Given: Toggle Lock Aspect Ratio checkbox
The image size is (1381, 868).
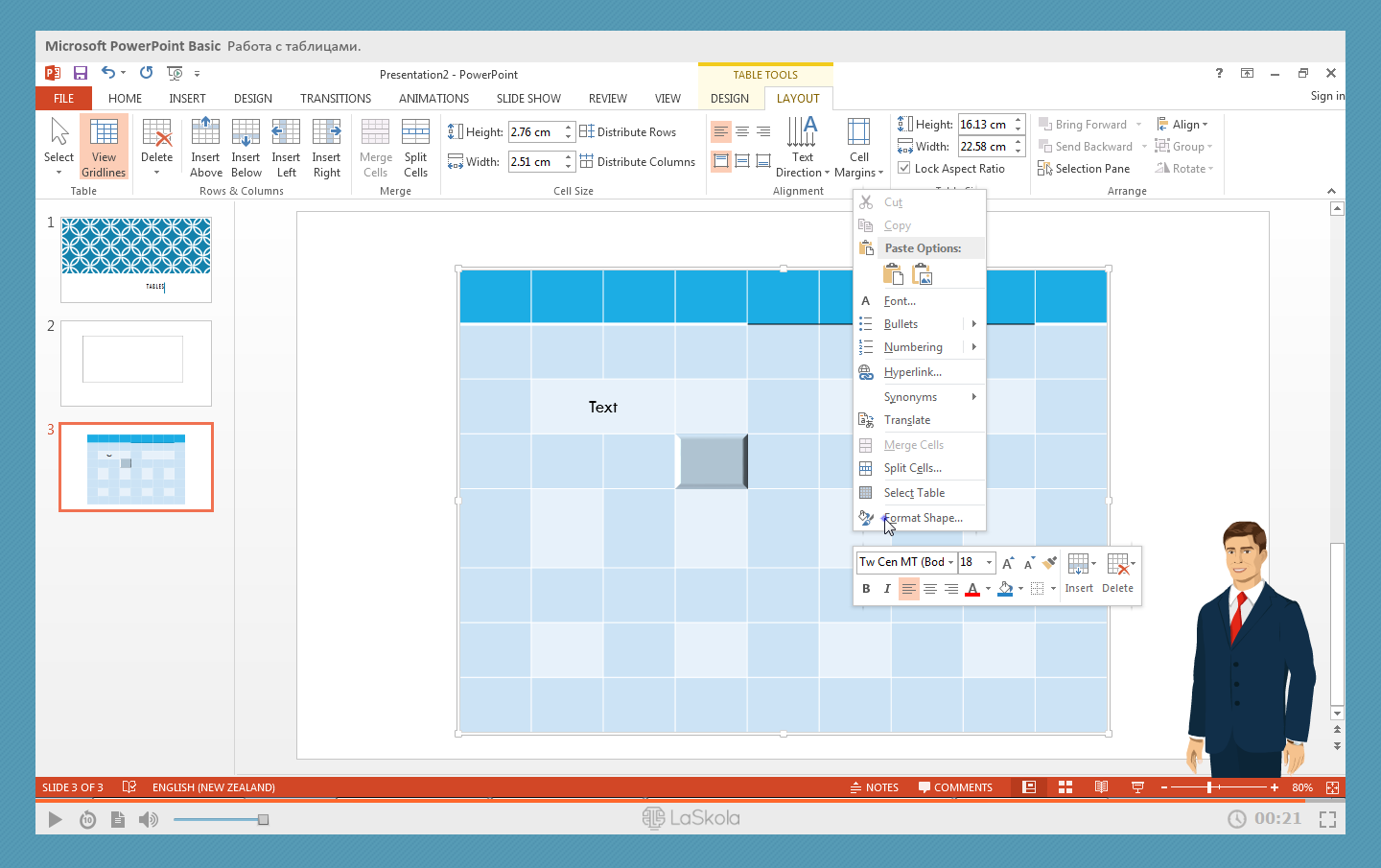Looking at the screenshot, I should pyautogui.click(x=904, y=169).
